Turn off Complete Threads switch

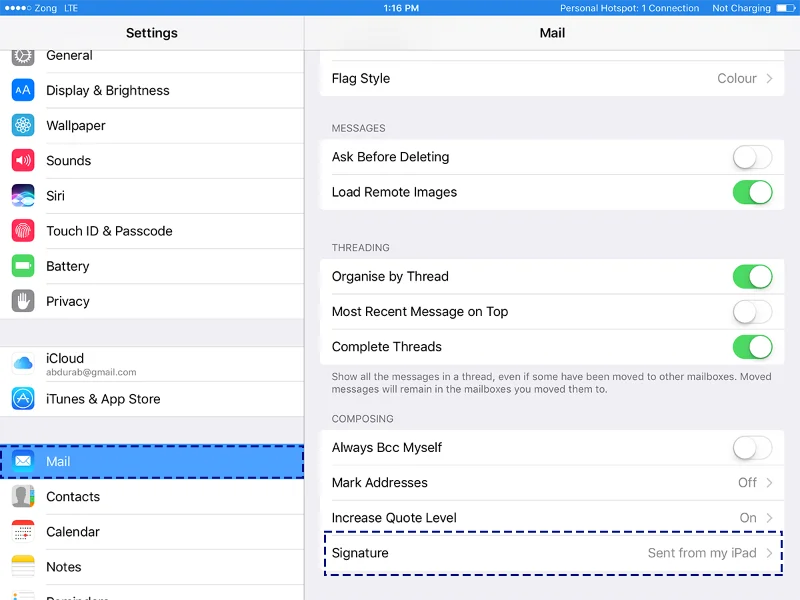tap(752, 347)
